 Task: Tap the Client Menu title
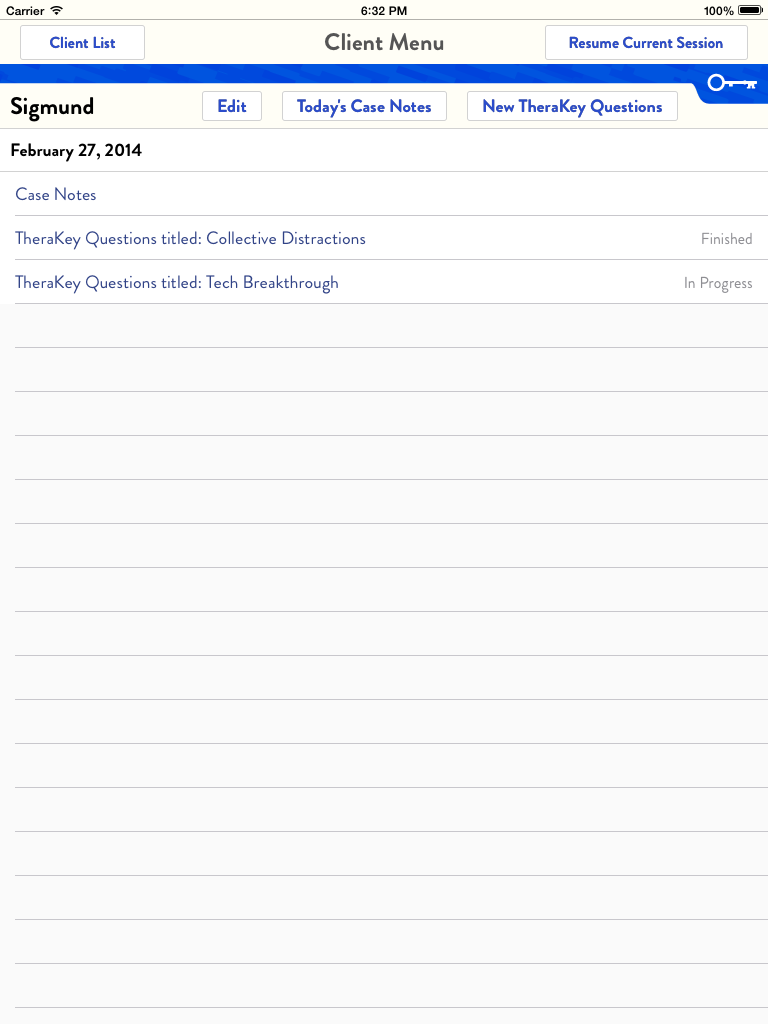coord(384,43)
